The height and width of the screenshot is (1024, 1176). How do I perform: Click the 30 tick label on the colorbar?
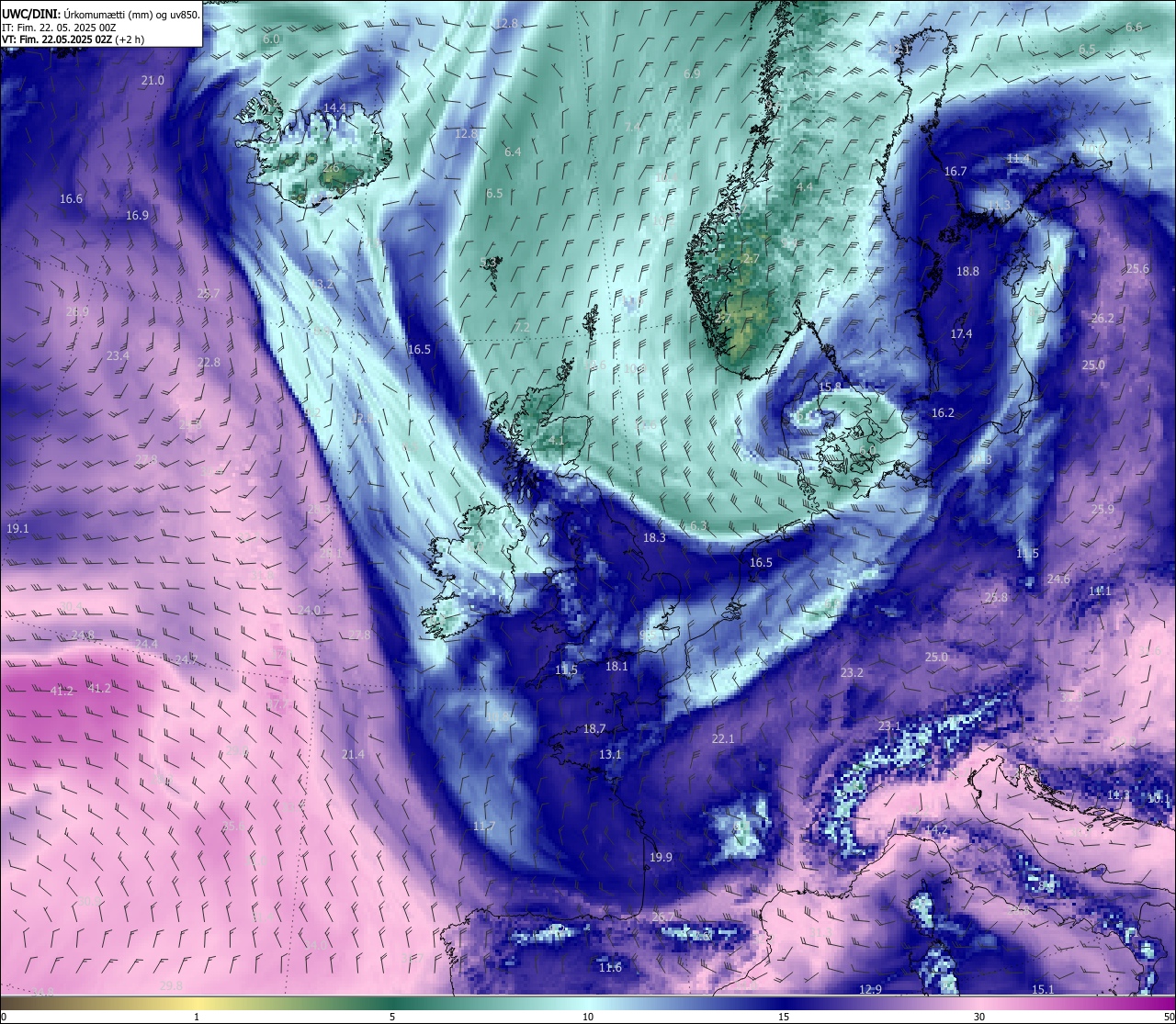pos(979,1017)
